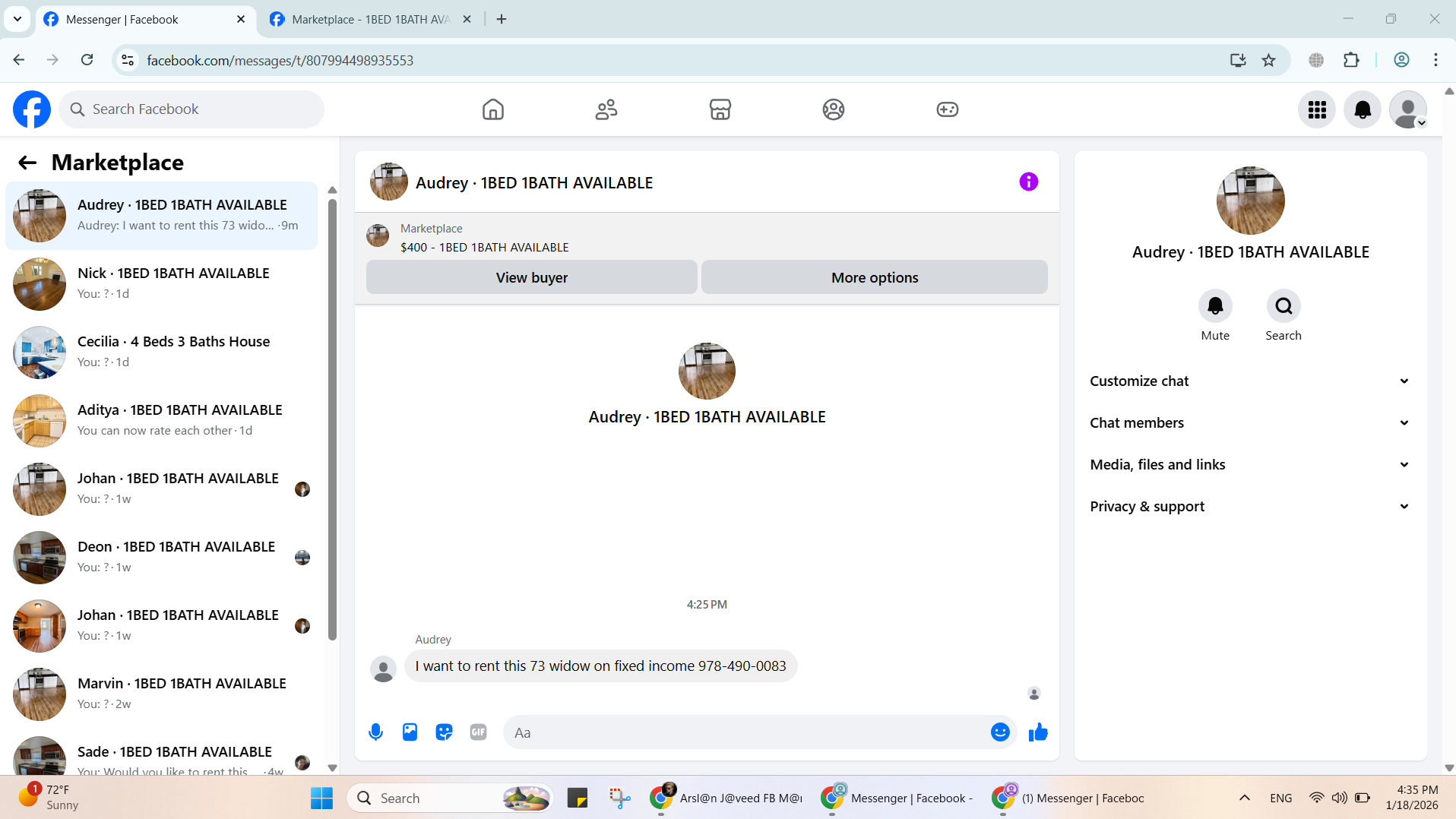Click the browser address bar URL
The height and width of the screenshot is (819, 1456).
(x=280, y=60)
